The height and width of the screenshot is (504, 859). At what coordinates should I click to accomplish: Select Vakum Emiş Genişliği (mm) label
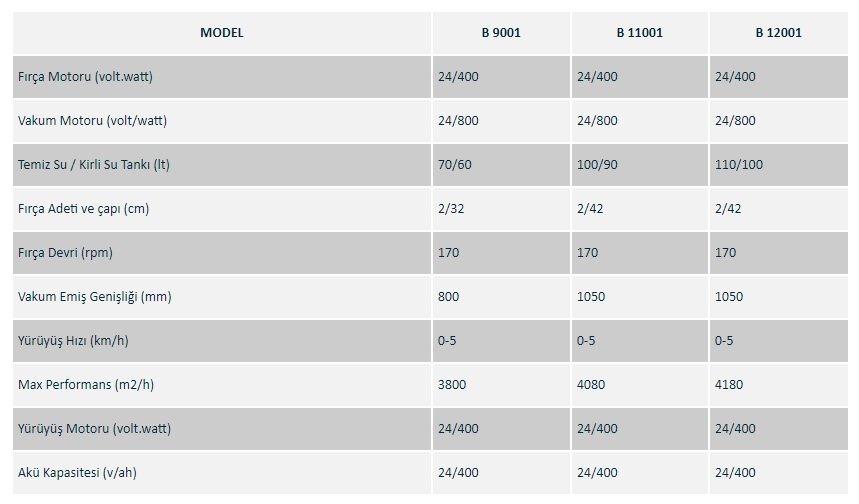point(95,296)
